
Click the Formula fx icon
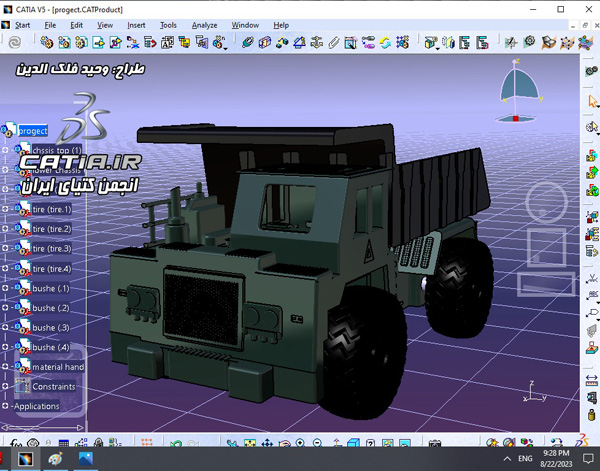click(x=16, y=443)
